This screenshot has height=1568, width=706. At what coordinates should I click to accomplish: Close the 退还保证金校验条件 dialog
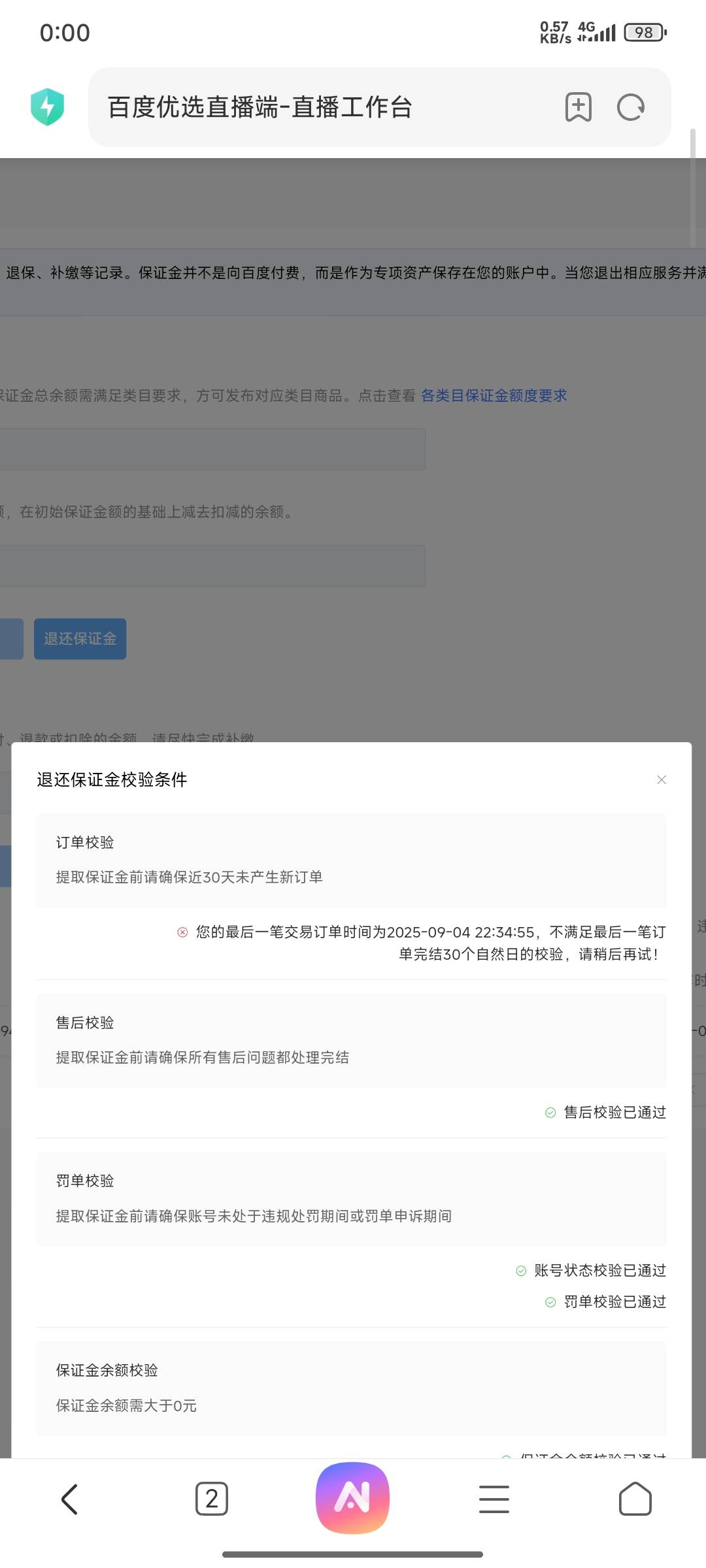662,779
